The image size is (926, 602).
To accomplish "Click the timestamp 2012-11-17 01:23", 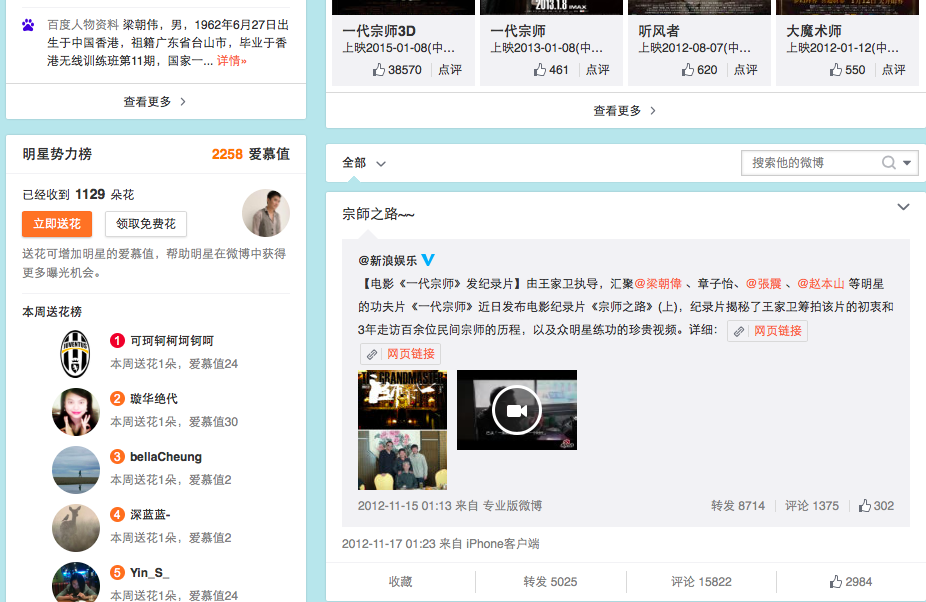I will pos(389,544).
